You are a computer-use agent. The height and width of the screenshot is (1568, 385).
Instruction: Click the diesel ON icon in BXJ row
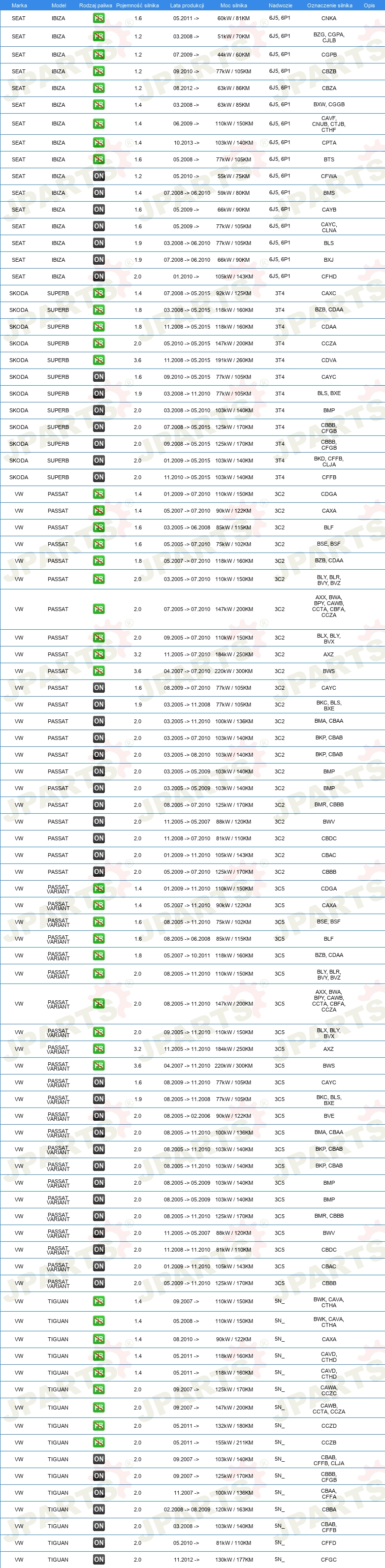[x=98, y=260]
